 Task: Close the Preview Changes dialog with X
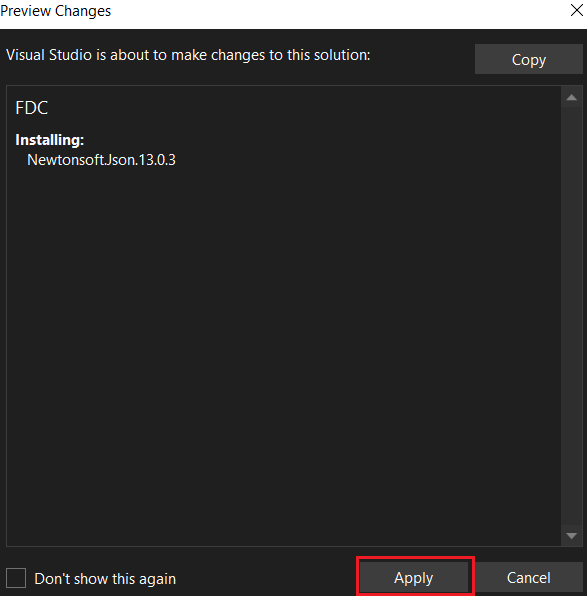(x=577, y=11)
